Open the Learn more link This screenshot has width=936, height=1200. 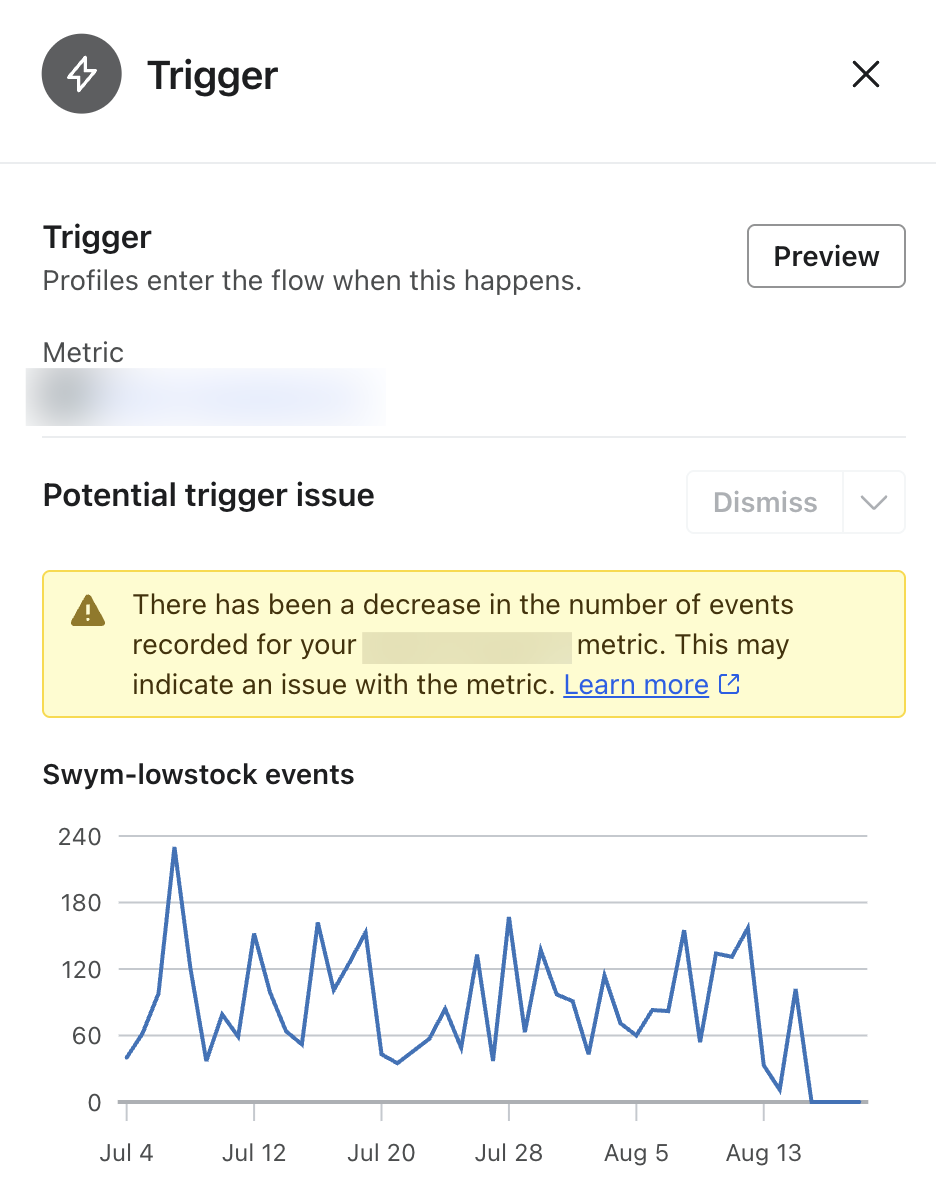pos(636,684)
